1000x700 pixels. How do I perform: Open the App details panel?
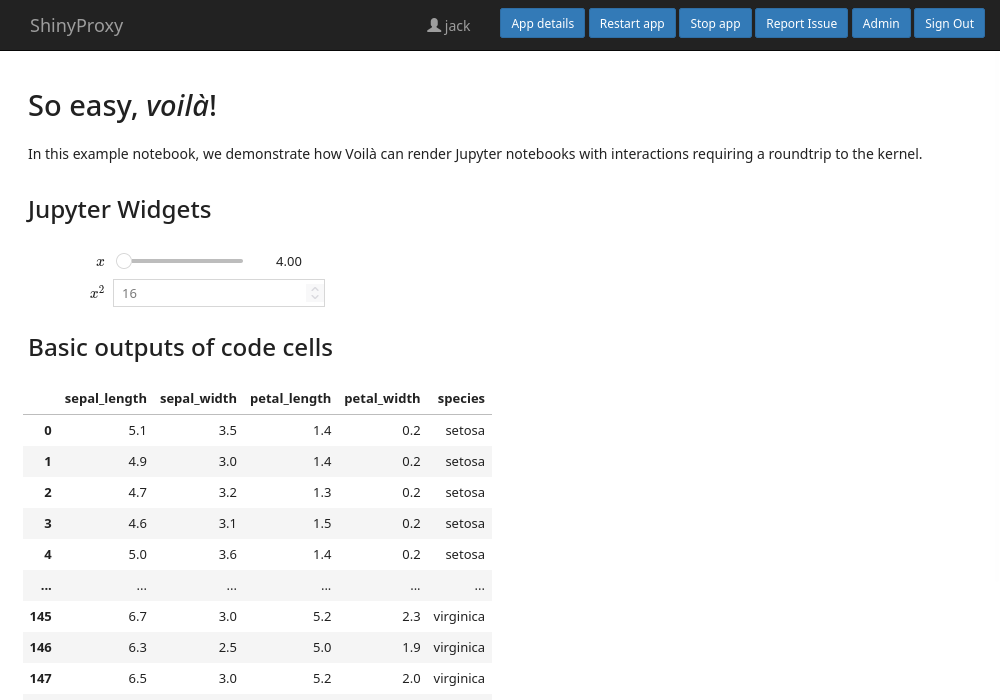pos(542,24)
